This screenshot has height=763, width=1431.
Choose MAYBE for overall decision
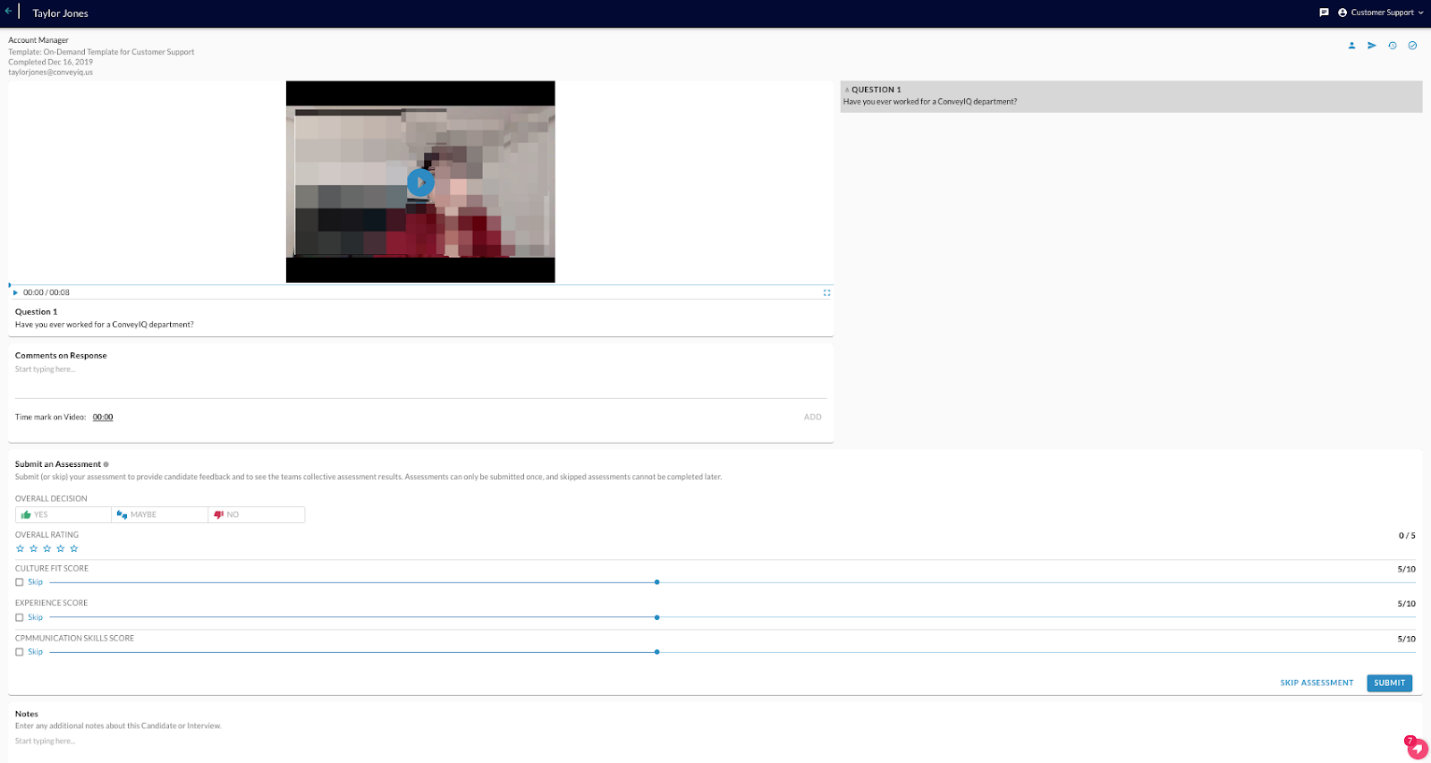[x=160, y=514]
